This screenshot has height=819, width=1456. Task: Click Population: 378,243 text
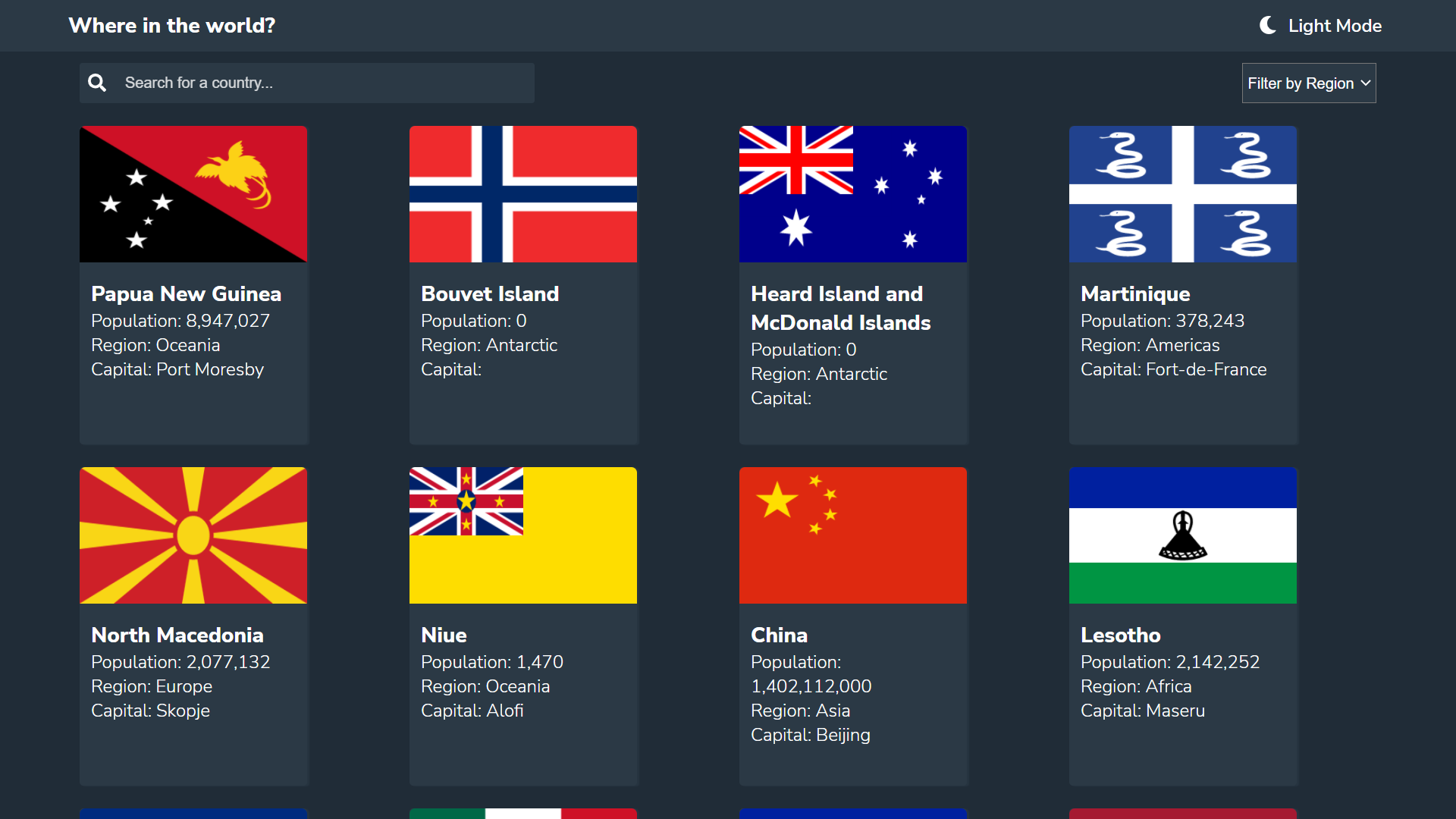(x=1163, y=321)
